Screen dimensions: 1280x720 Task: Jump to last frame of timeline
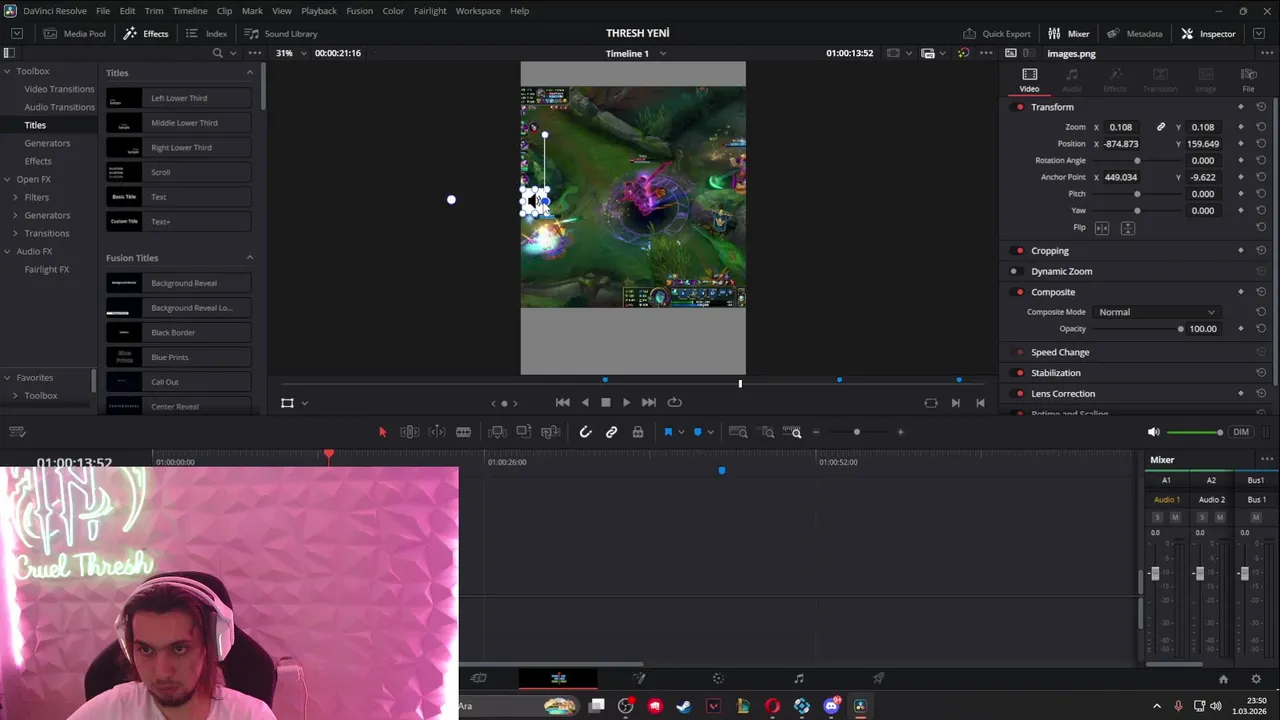648,402
